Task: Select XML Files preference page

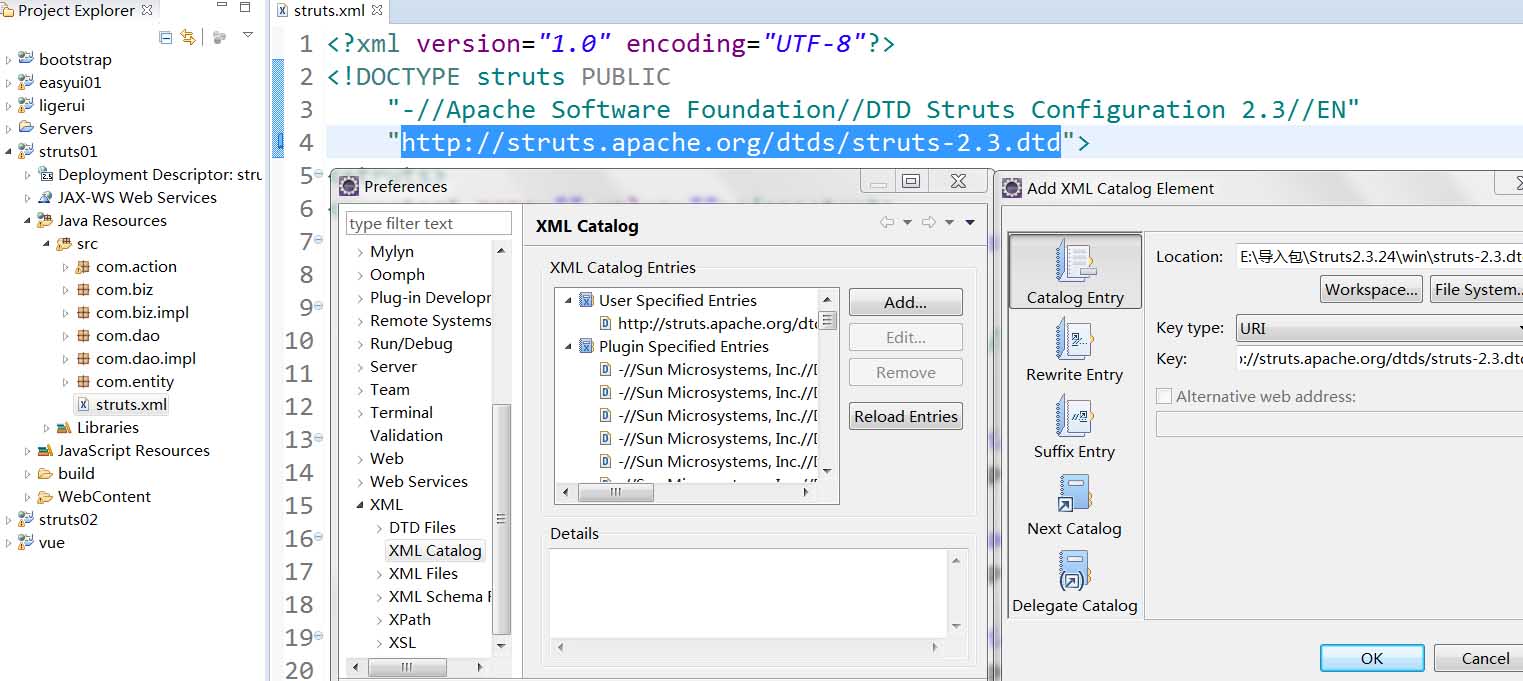Action: click(423, 574)
